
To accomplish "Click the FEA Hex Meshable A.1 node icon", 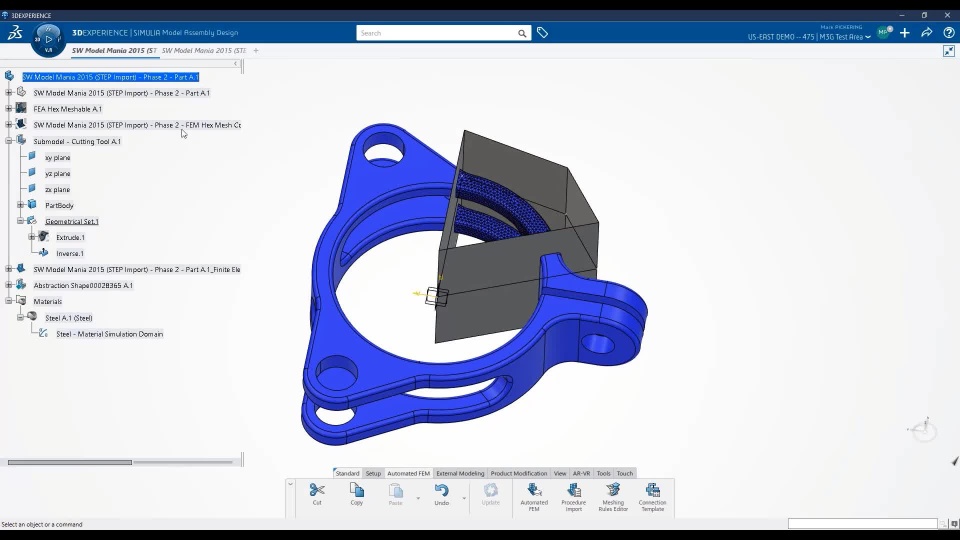I will (21, 108).
